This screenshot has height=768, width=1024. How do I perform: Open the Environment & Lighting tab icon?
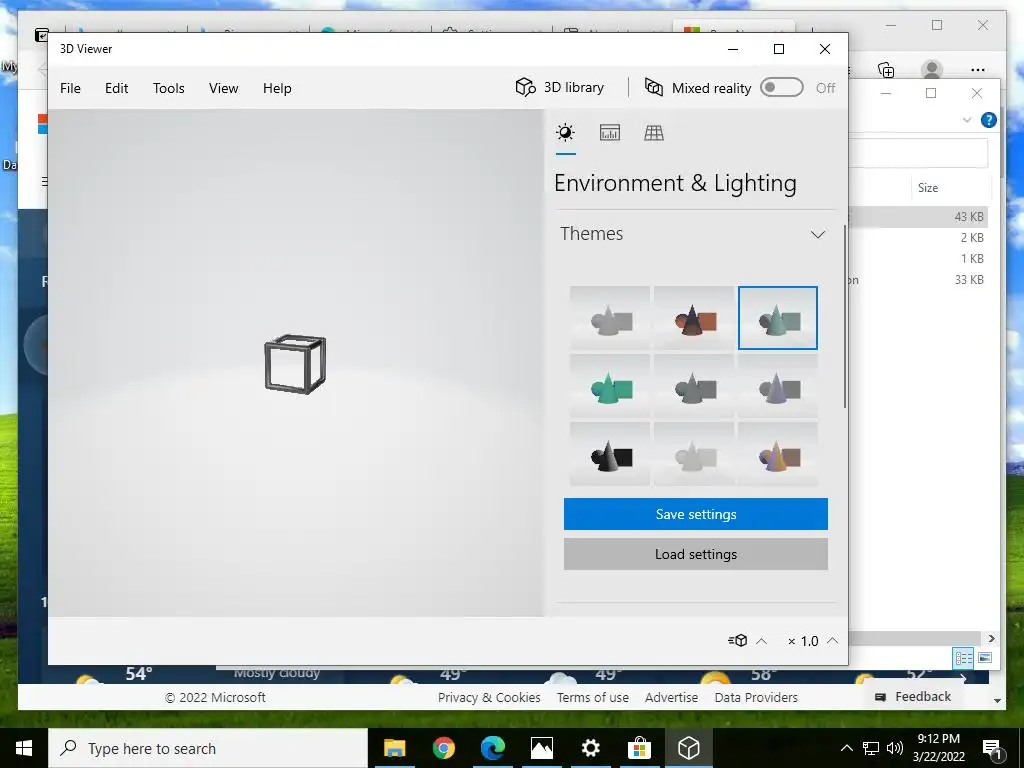tap(566, 133)
